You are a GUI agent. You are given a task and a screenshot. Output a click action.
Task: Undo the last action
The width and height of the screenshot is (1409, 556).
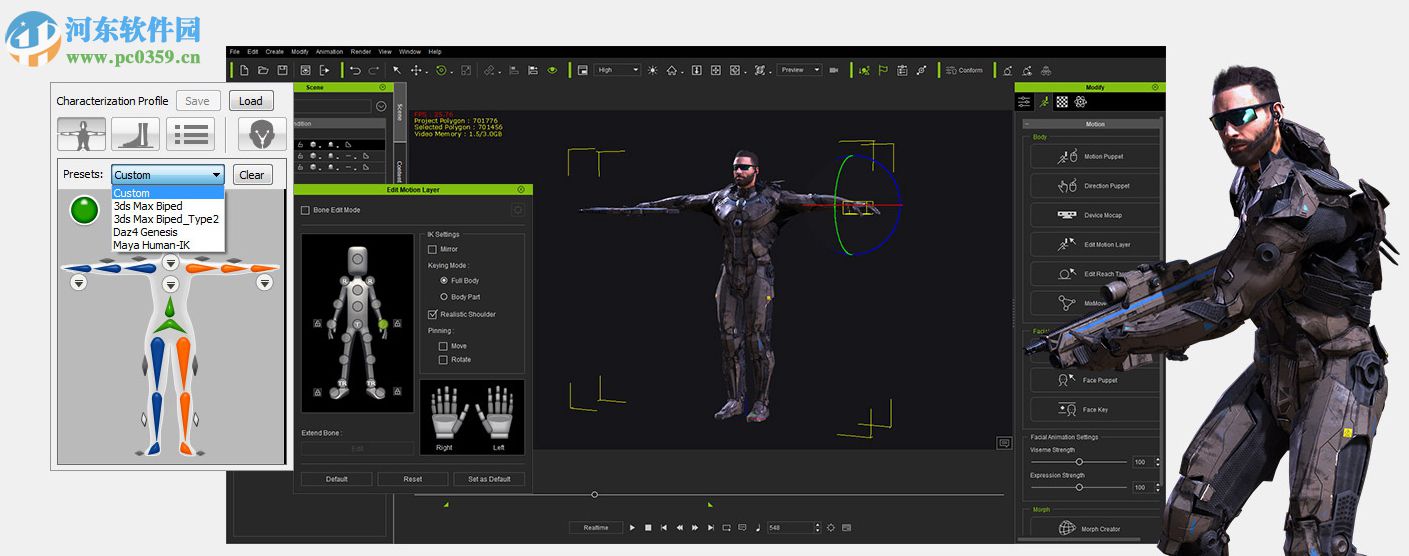click(x=355, y=71)
